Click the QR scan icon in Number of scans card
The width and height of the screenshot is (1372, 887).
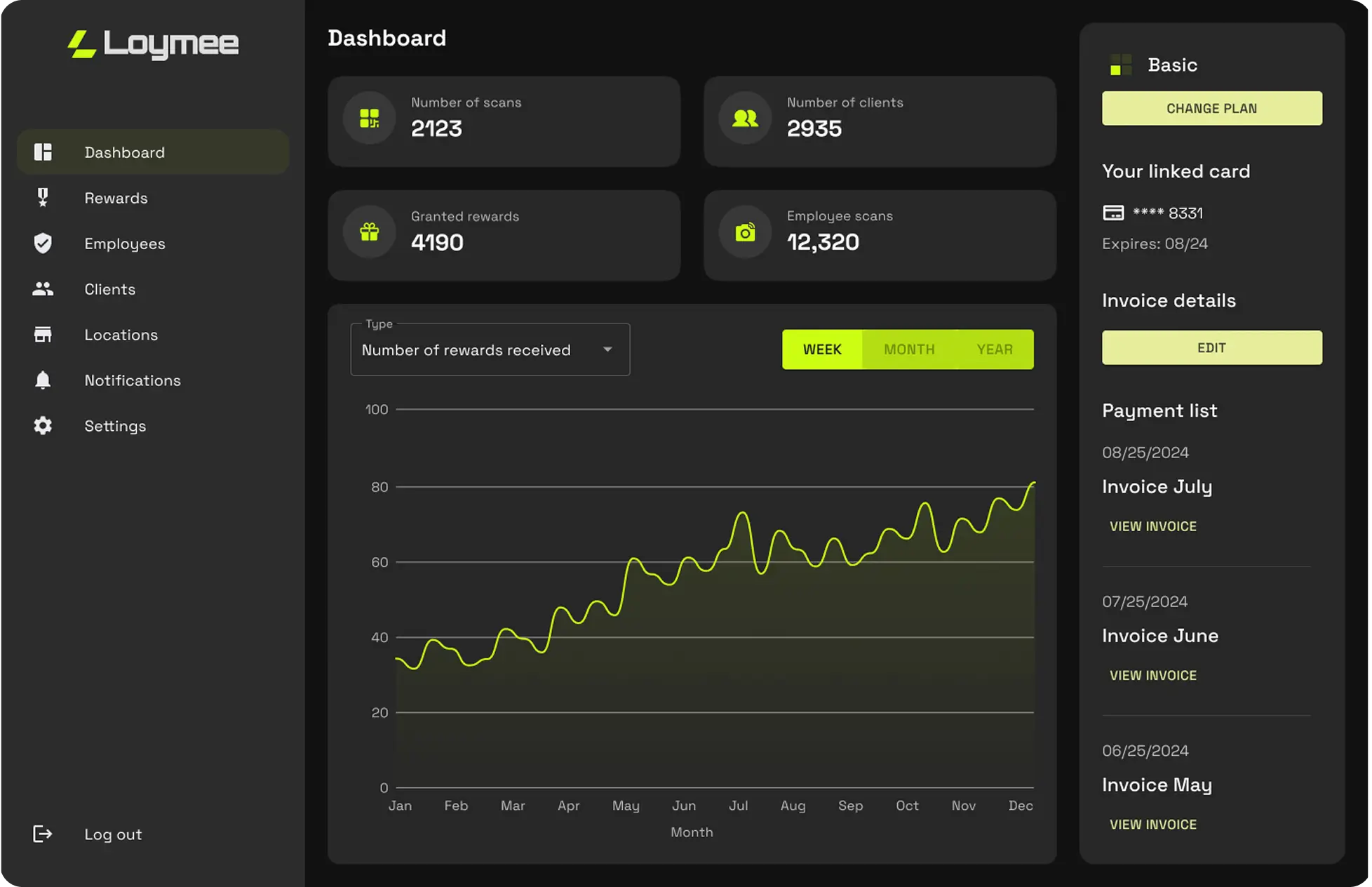point(370,118)
